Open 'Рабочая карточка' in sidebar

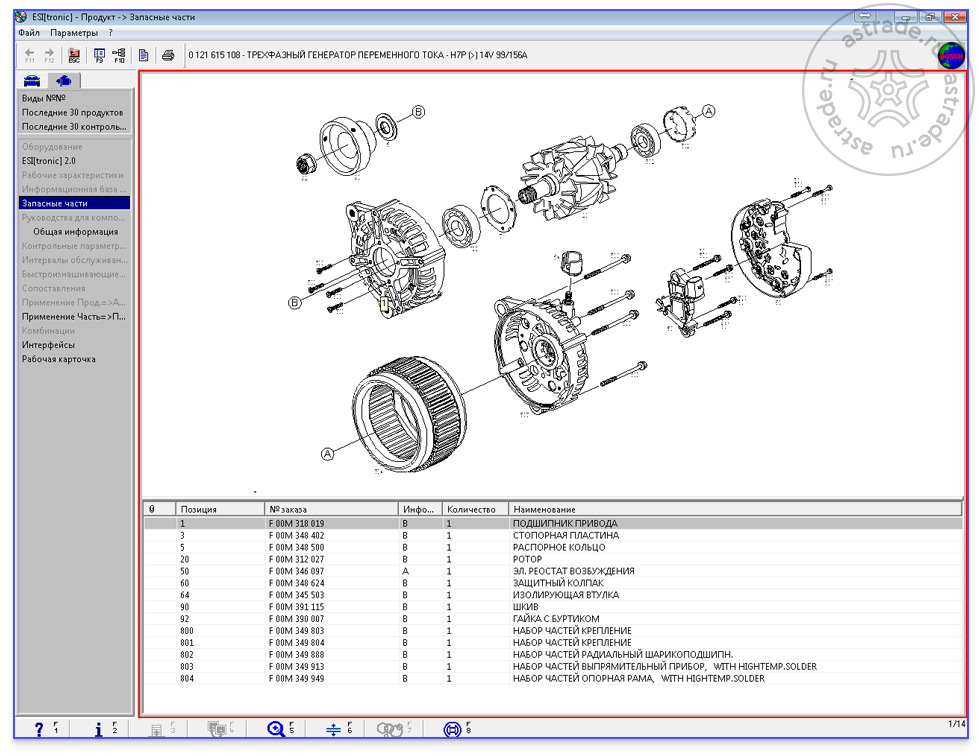(59, 359)
